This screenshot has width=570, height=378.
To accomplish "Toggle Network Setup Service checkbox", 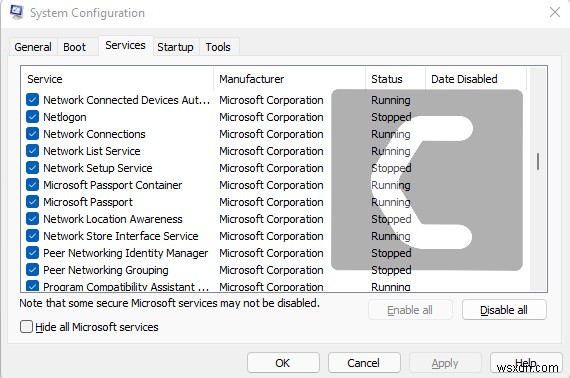I will [32, 168].
